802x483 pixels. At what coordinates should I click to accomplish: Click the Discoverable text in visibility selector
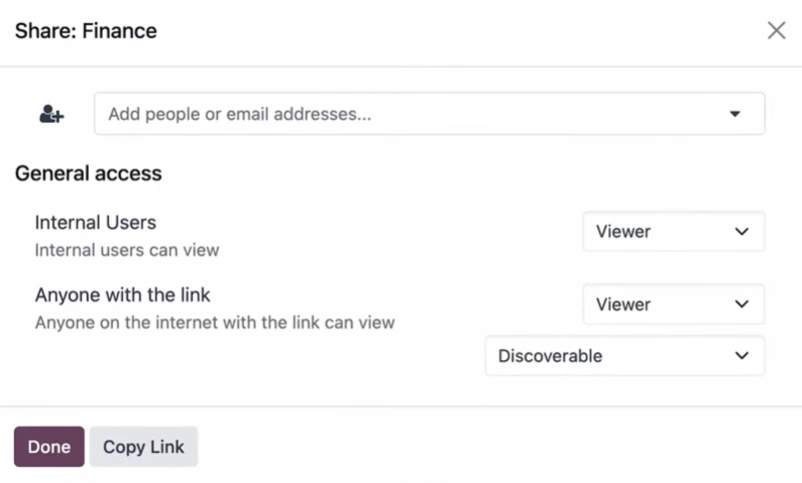click(550, 356)
